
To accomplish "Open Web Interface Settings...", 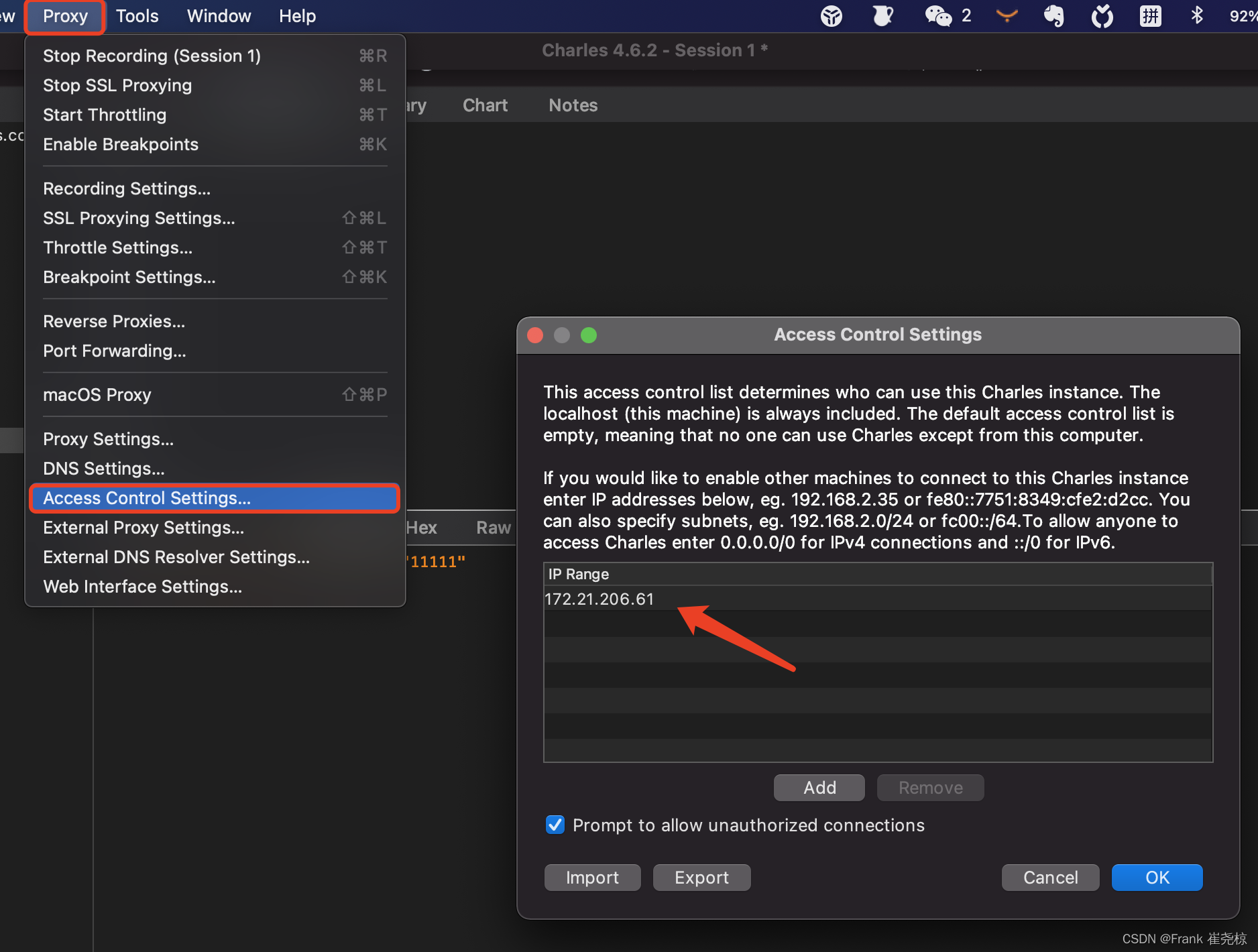I will (x=215, y=587).
